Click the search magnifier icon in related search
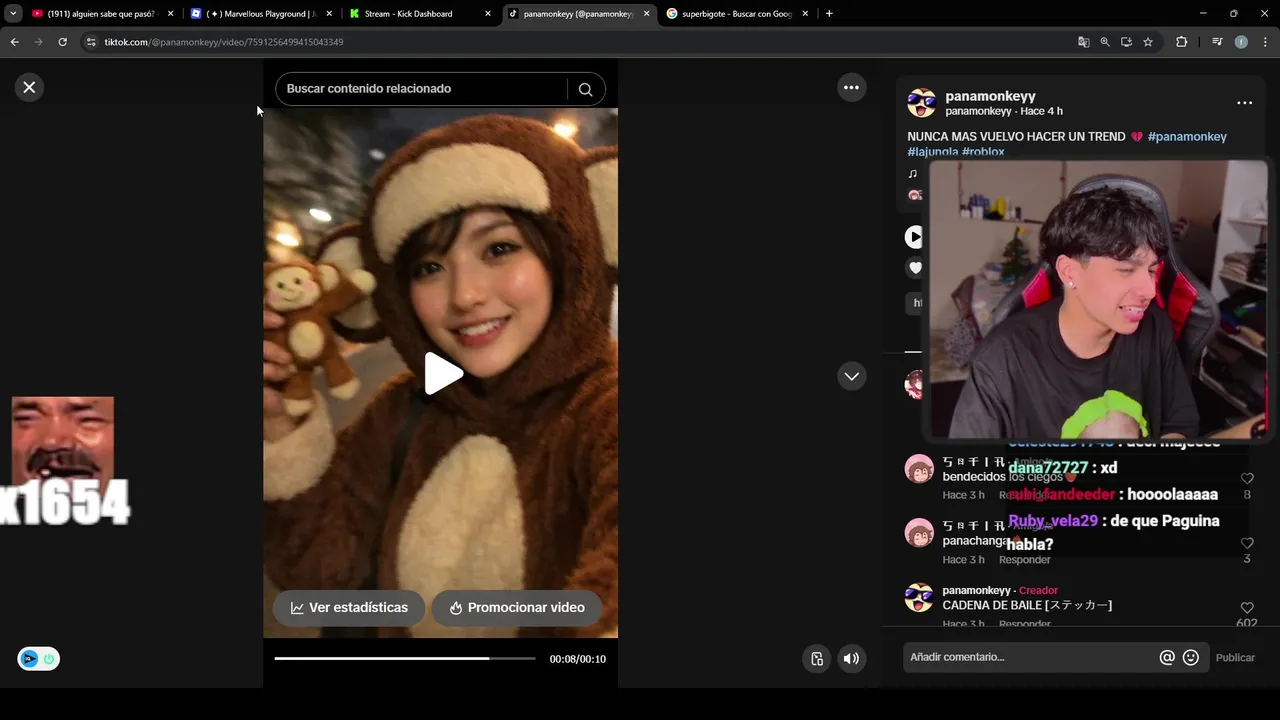The height and width of the screenshot is (720, 1280). click(x=585, y=89)
